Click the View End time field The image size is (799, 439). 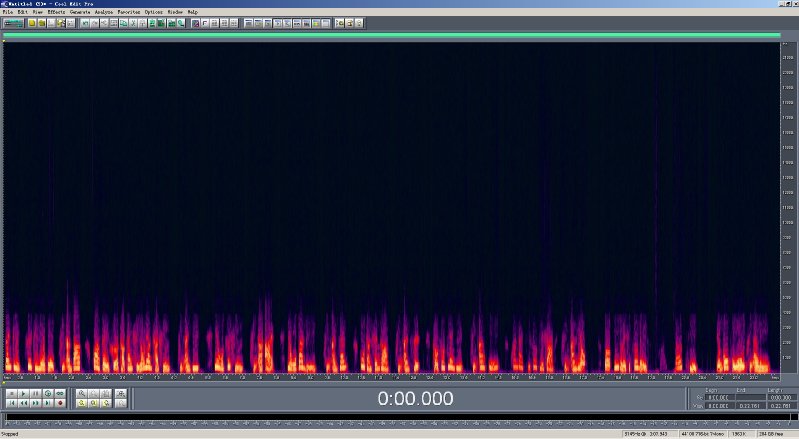750,406
